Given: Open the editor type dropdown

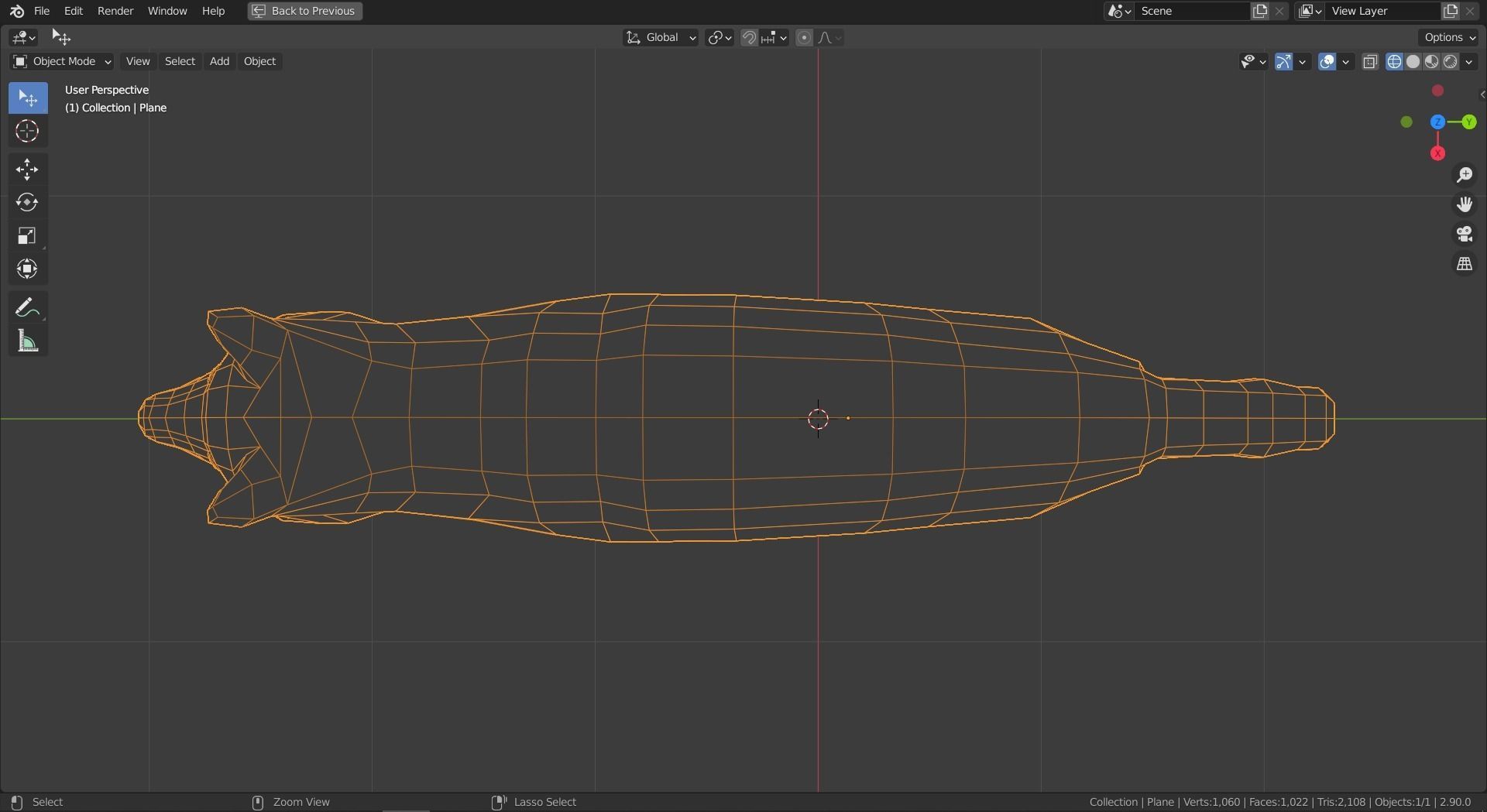Looking at the screenshot, I should [23, 37].
